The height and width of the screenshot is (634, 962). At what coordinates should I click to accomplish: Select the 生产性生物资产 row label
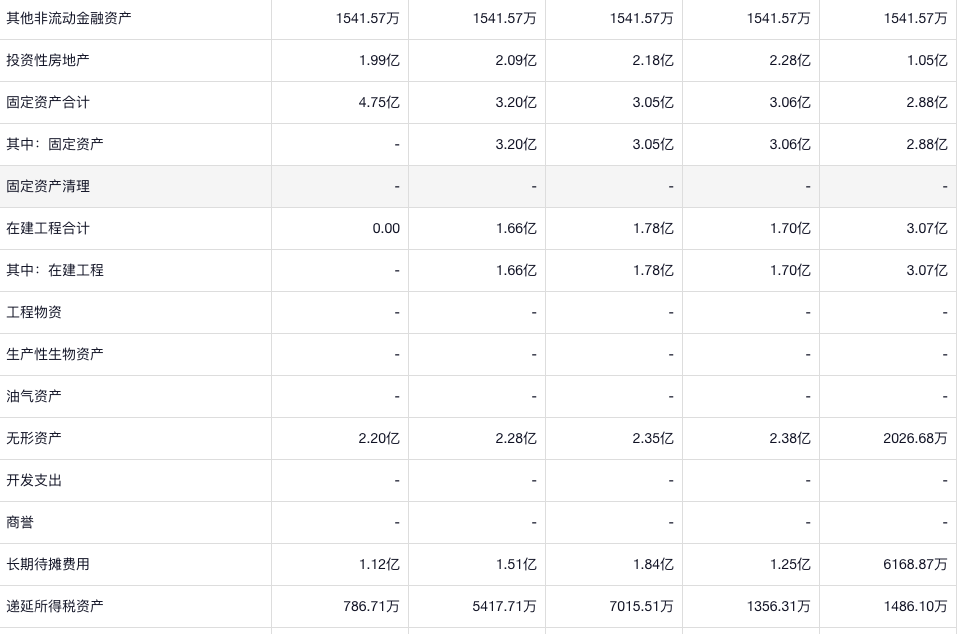[55, 354]
